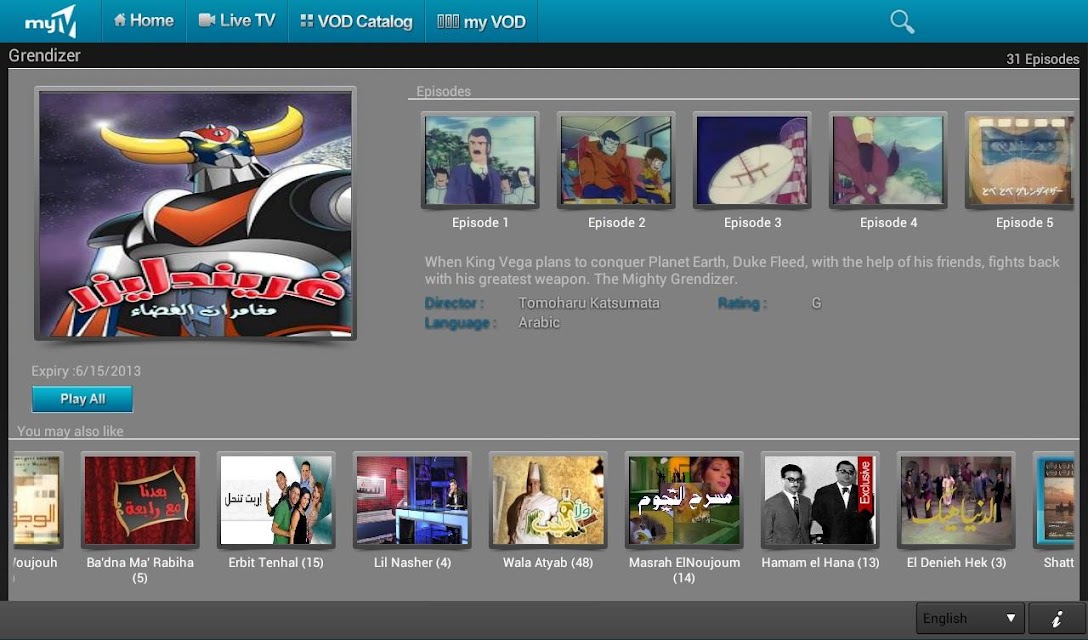Open the Ba'dna Ma' Rabiha thumbnail
Viewport: 1088px width, 640px height.
click(x=140, y=500)
